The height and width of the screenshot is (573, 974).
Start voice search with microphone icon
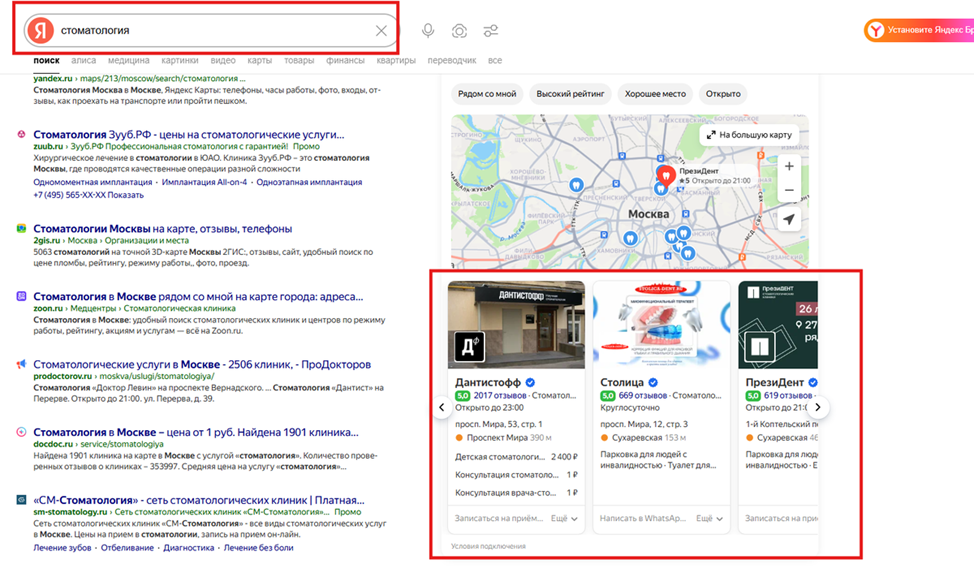click(428, 30)
